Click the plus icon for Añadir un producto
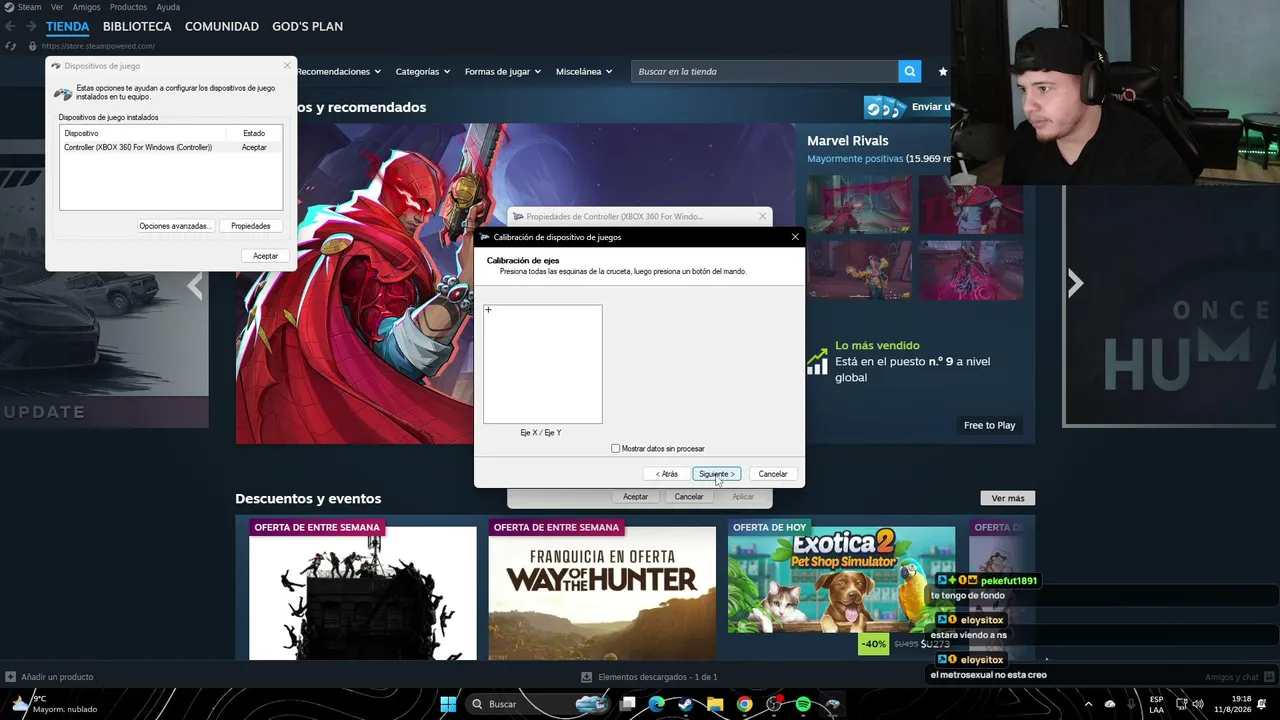Image resolution: width=1280 pixels, height=720 pixels. [10, 677]
